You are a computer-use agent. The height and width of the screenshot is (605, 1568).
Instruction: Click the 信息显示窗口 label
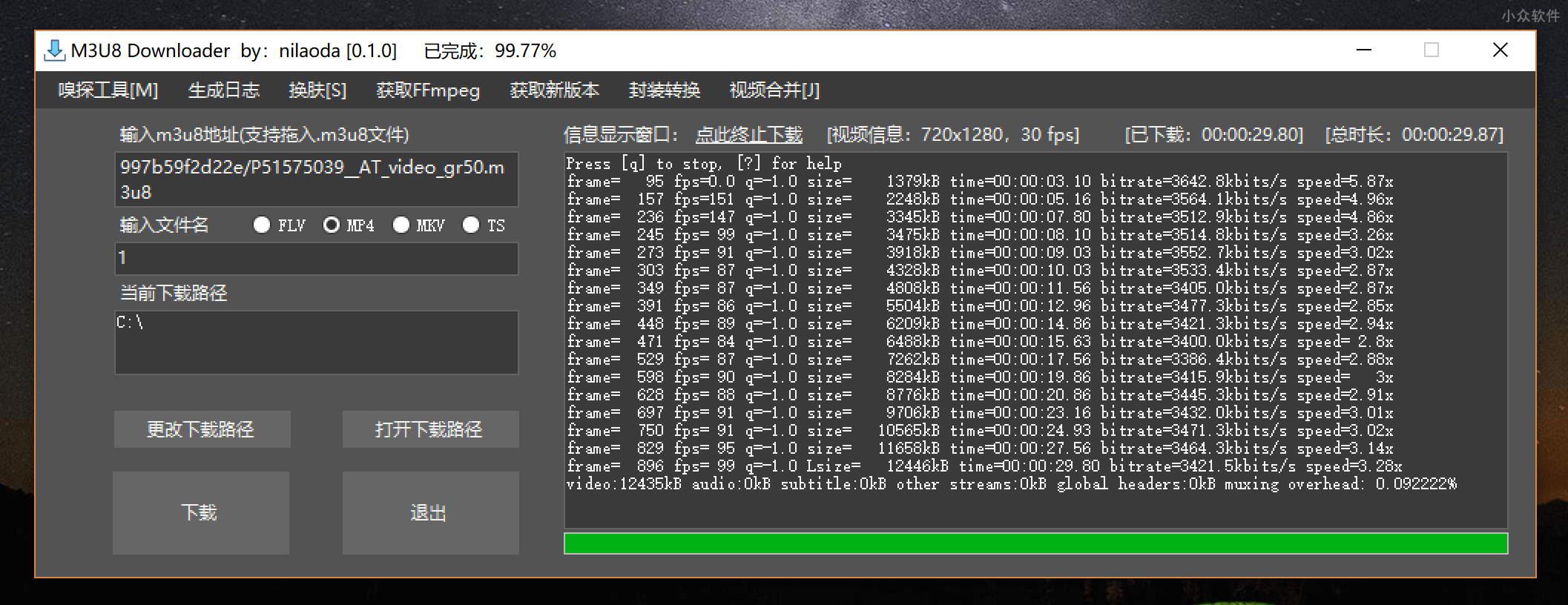[x=621, y=134]
